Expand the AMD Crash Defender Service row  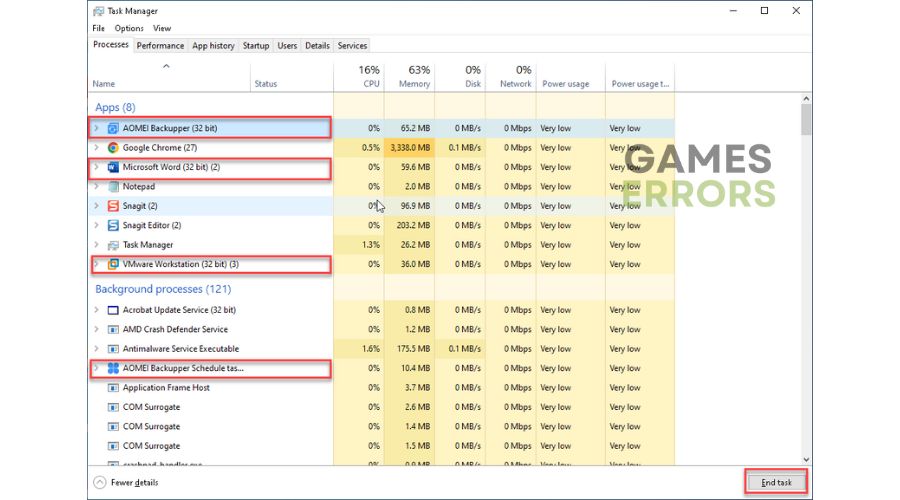click(x=96, y=330)
